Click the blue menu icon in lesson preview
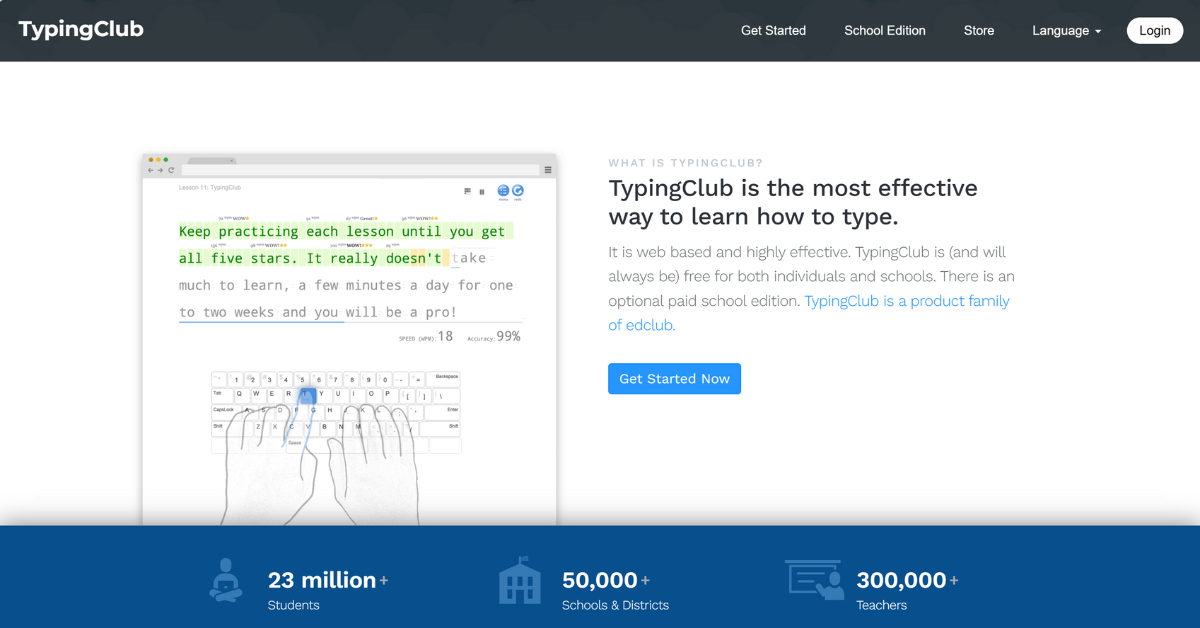 [x=503, y=190]
